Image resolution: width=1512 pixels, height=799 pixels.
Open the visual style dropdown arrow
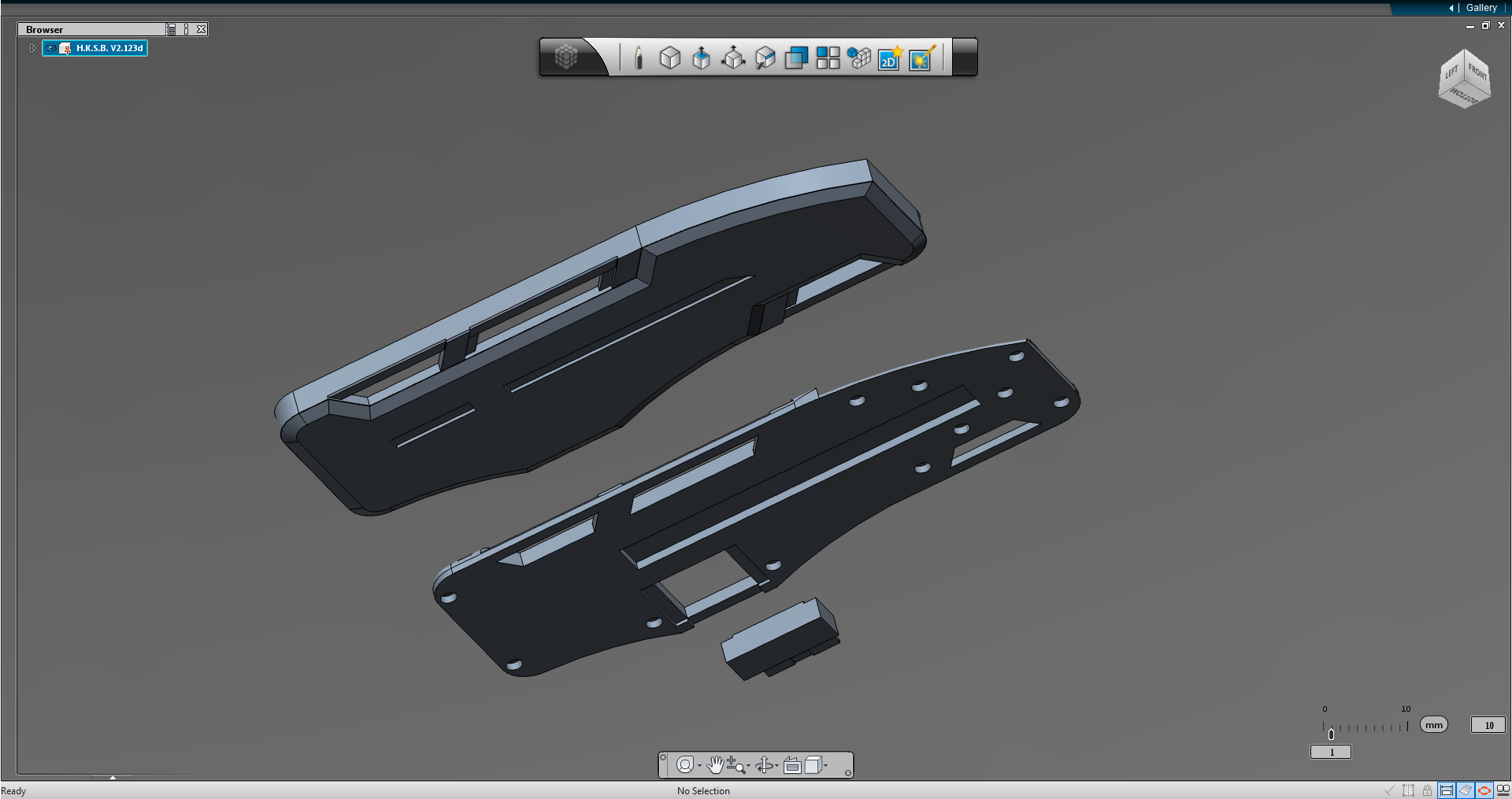[825, 765]
